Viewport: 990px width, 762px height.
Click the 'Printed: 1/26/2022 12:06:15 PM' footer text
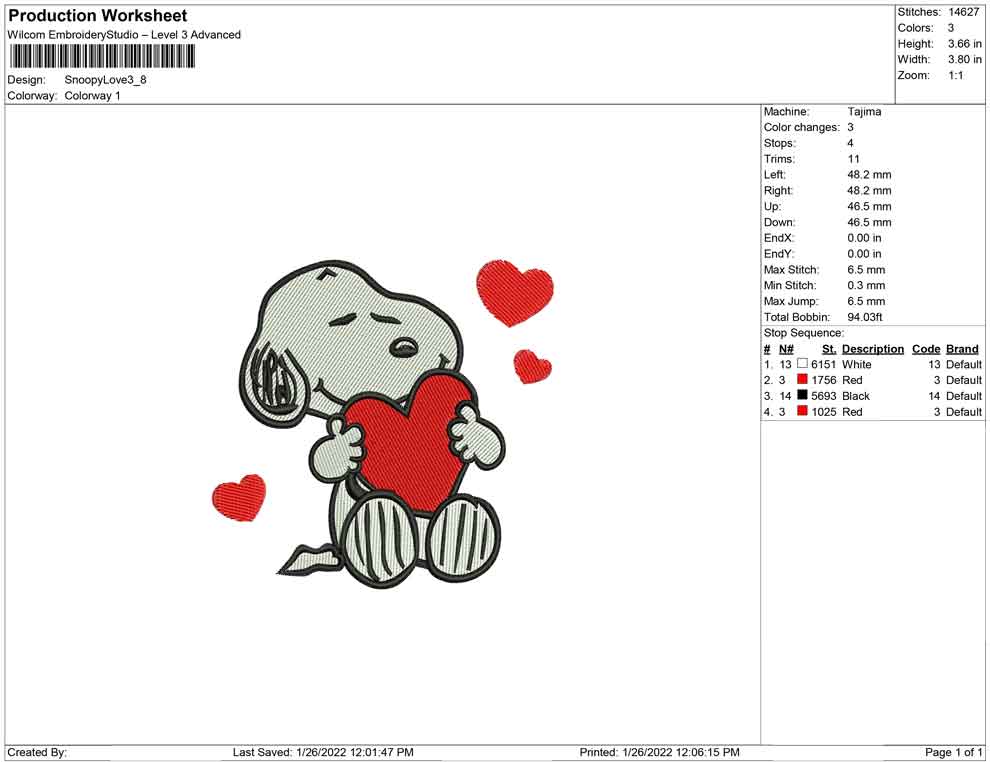[660, 752]
